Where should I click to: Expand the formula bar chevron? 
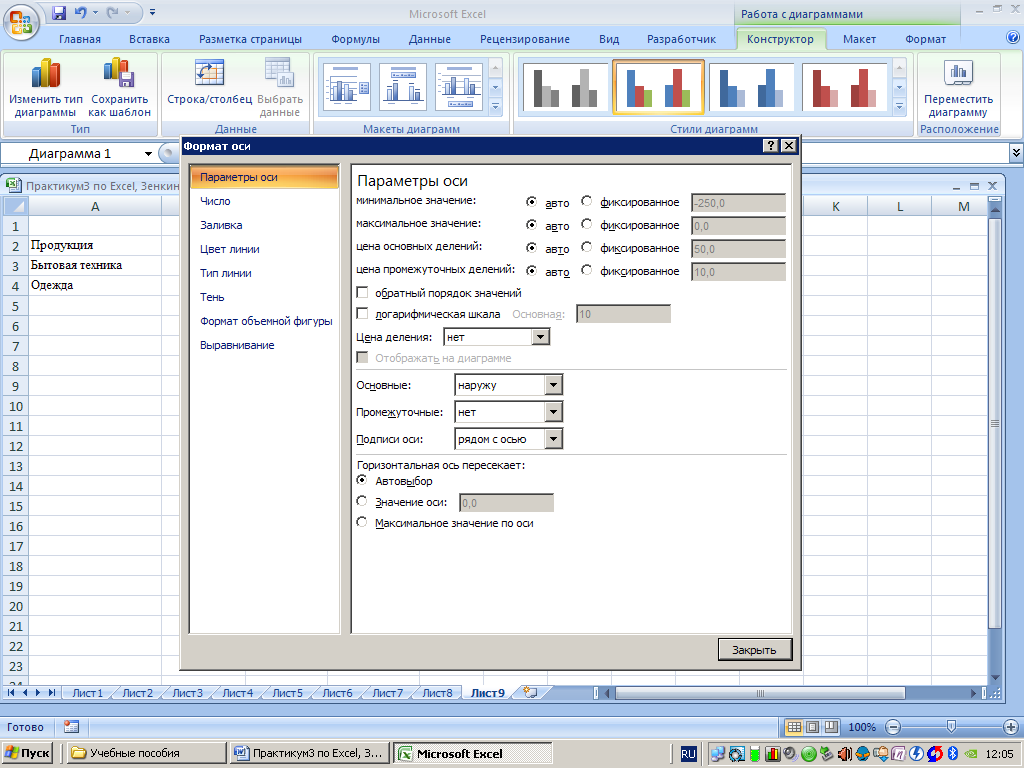tap(1016, 153)
